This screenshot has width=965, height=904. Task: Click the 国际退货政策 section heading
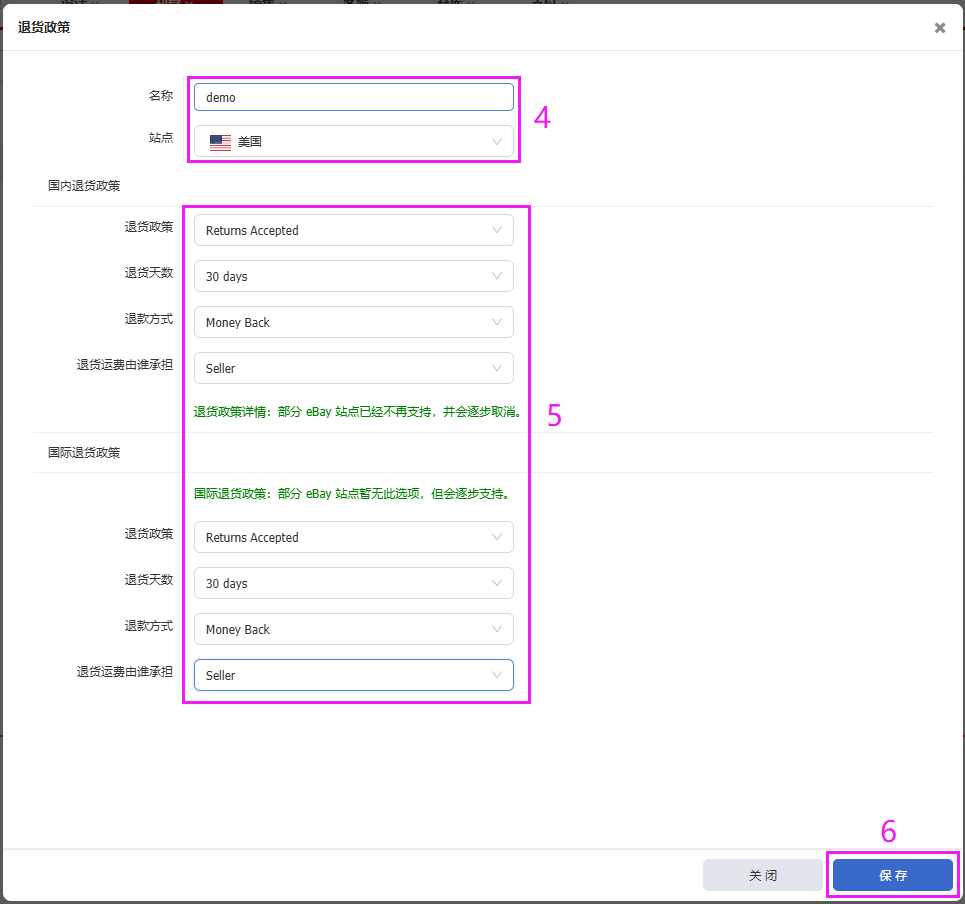[x=84, y=453]
